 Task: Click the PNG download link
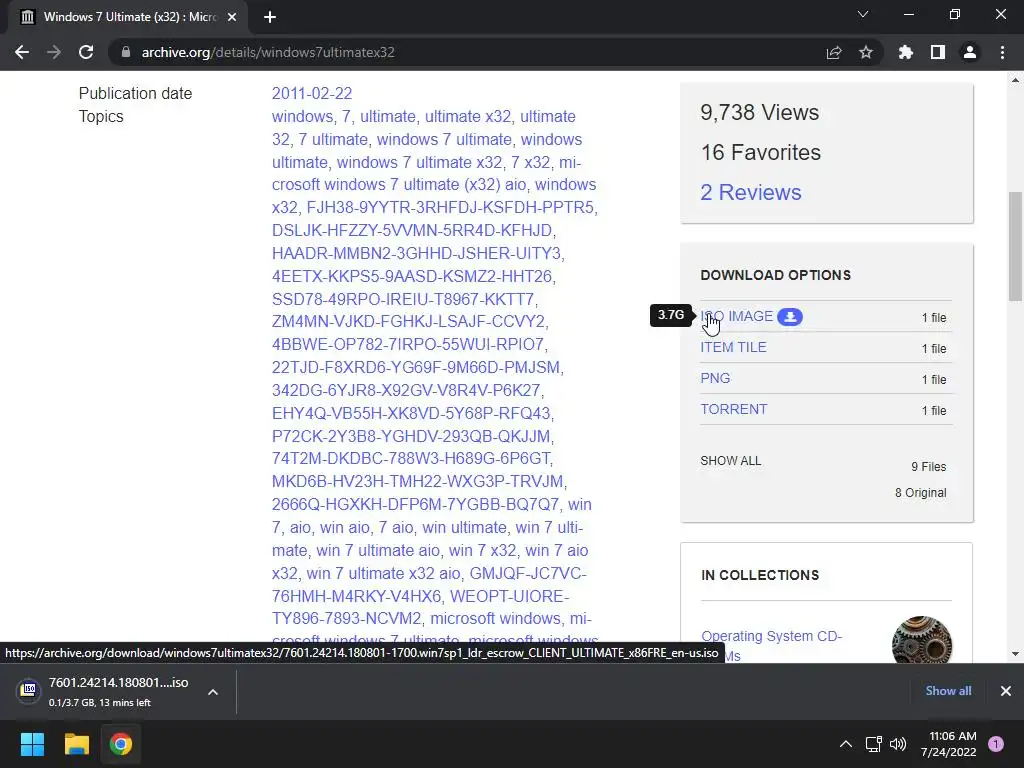715,378
